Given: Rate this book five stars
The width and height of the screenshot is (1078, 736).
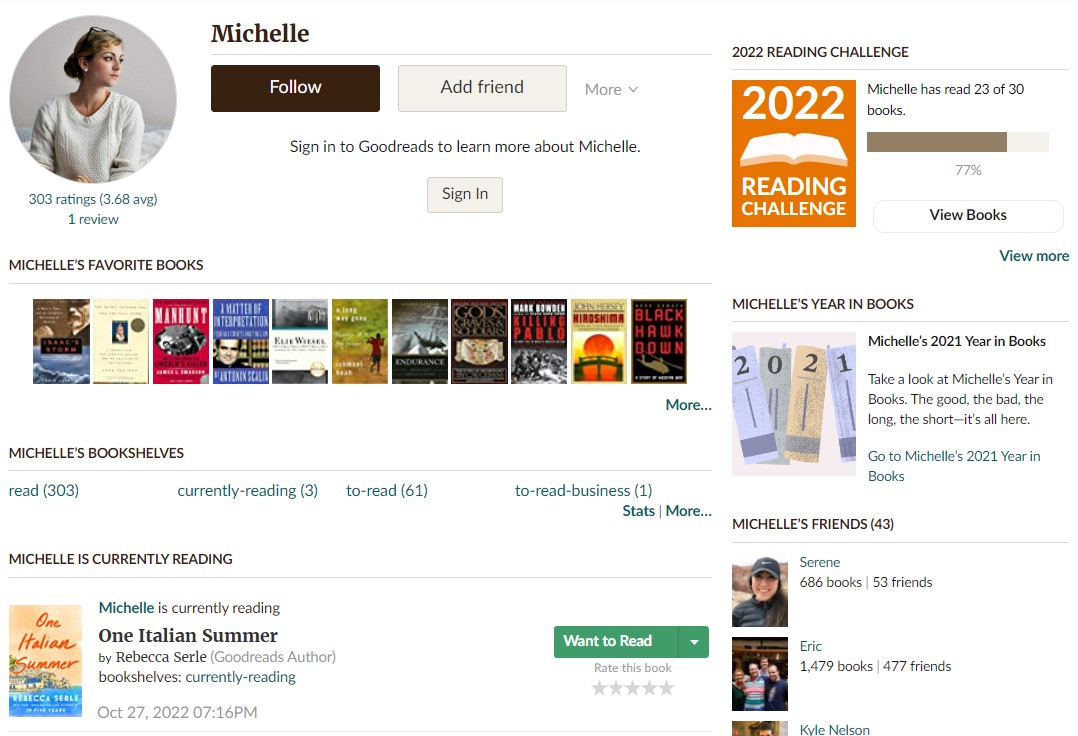Looking at the screenshot, I should pos(666,688).
